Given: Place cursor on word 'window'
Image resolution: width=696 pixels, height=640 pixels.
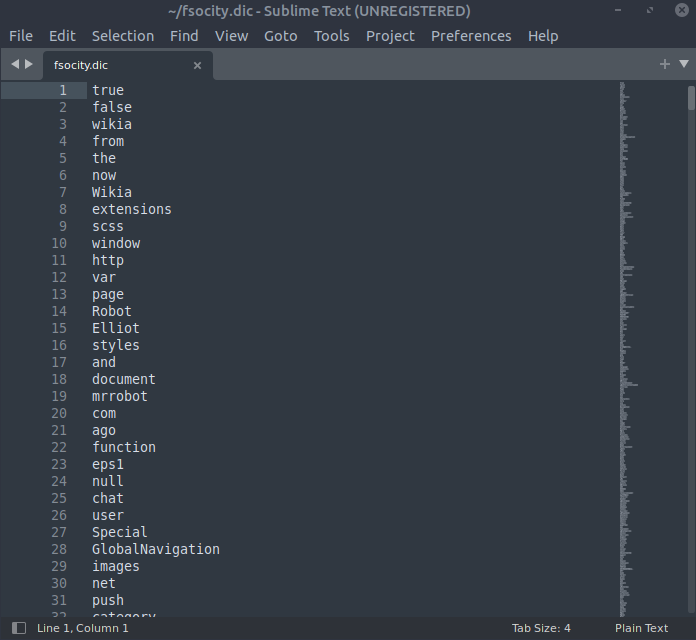Looking at the screenshot, I should click(x=116, y=243).
